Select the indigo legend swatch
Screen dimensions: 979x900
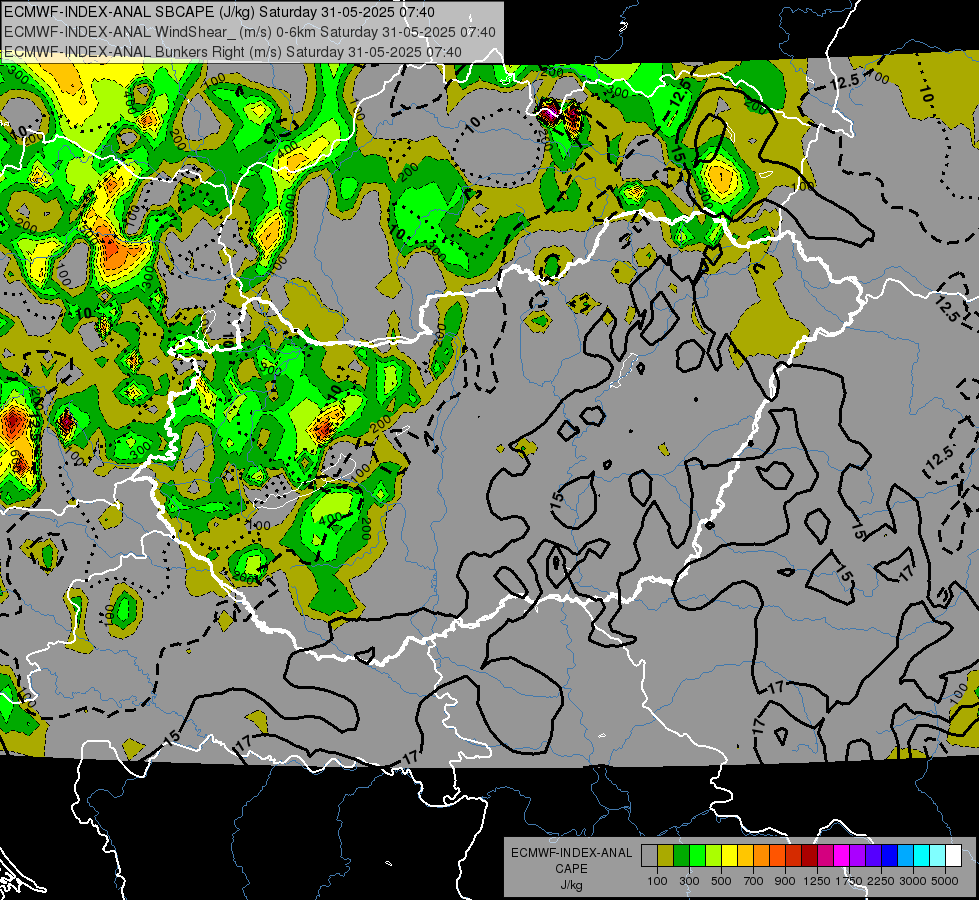point(873,855)
